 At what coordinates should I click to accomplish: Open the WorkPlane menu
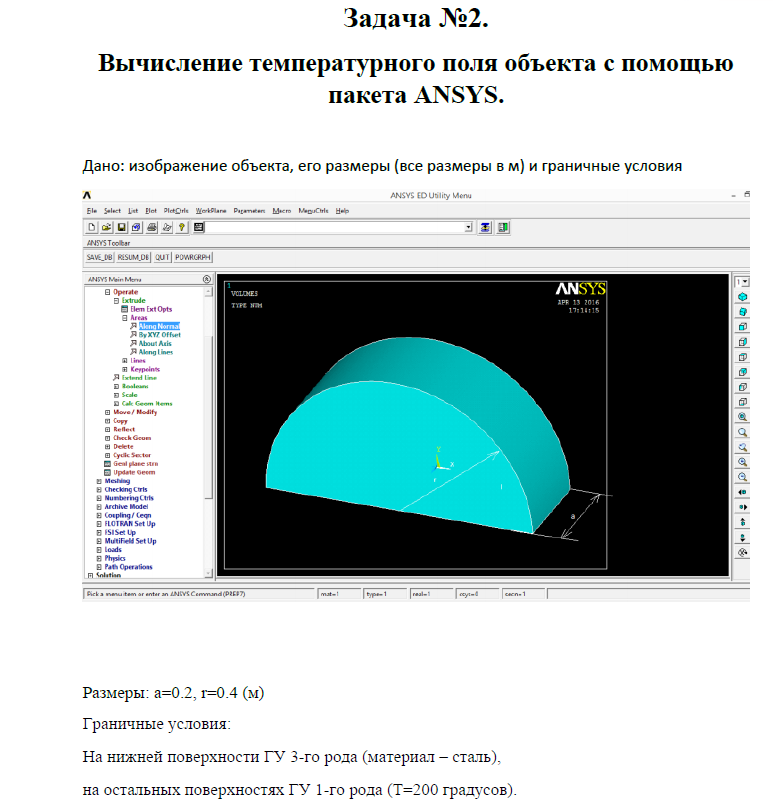[x=211, y=211]
